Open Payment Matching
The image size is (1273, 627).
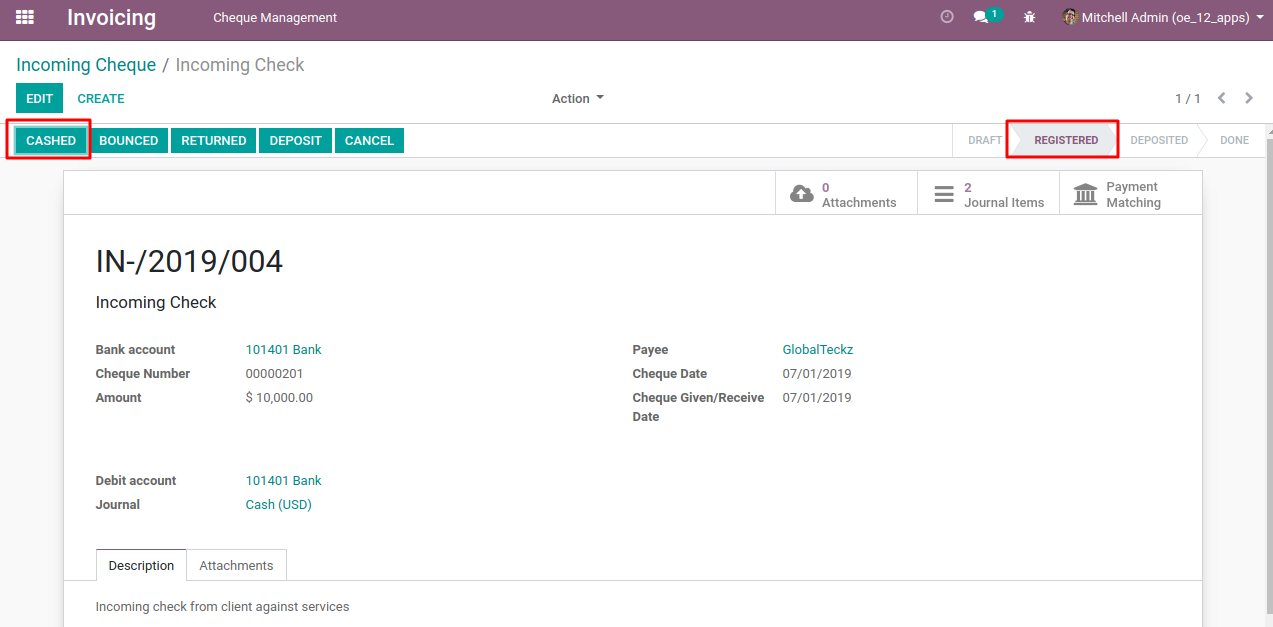click(1130, 194)
